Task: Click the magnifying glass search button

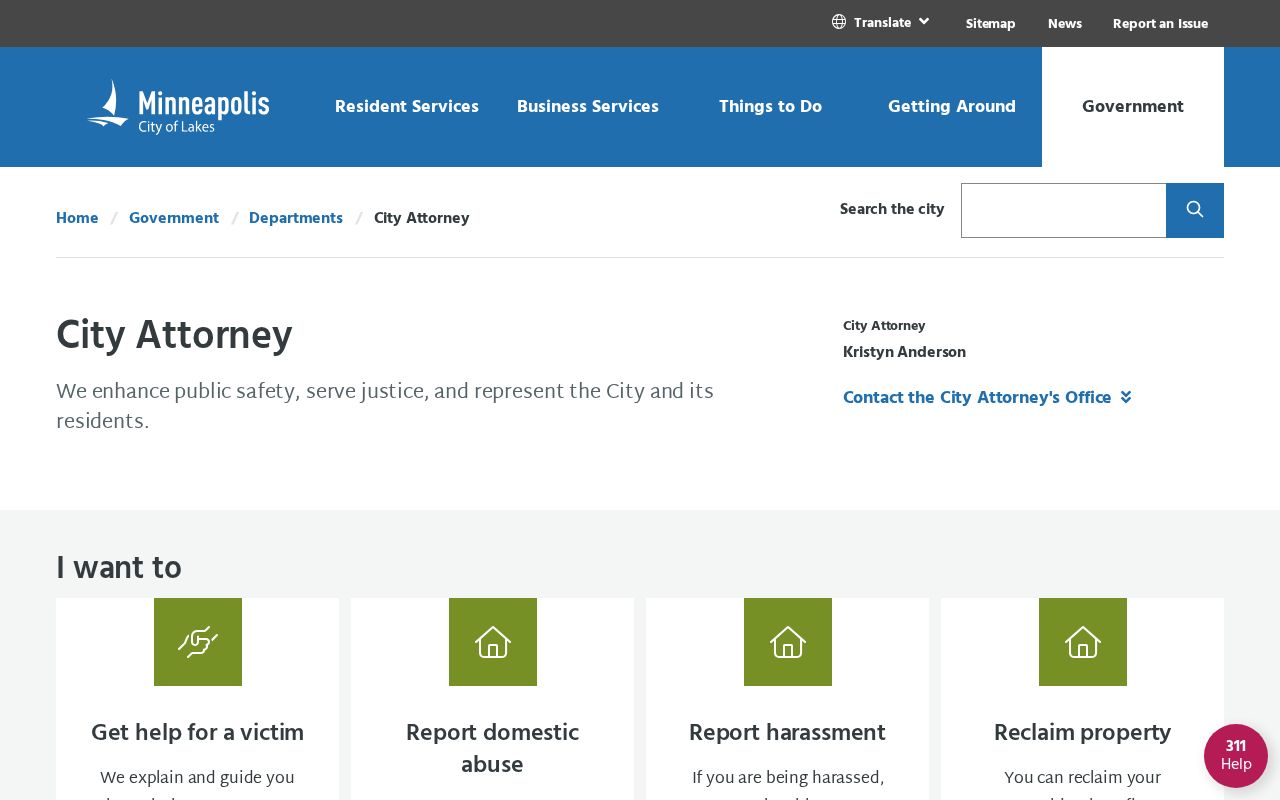Action: coord(1195,210)
